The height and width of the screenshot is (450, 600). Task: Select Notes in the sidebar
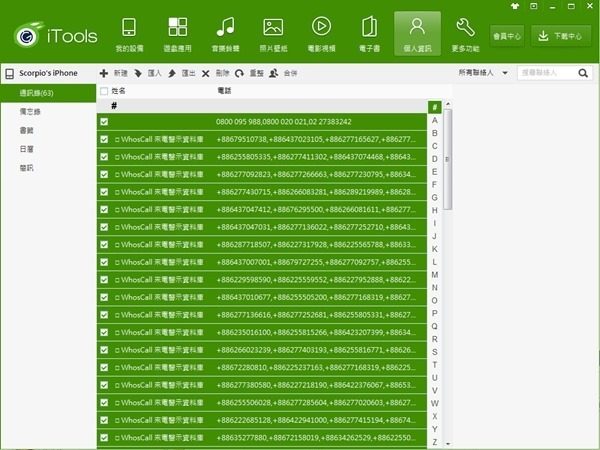48,112
